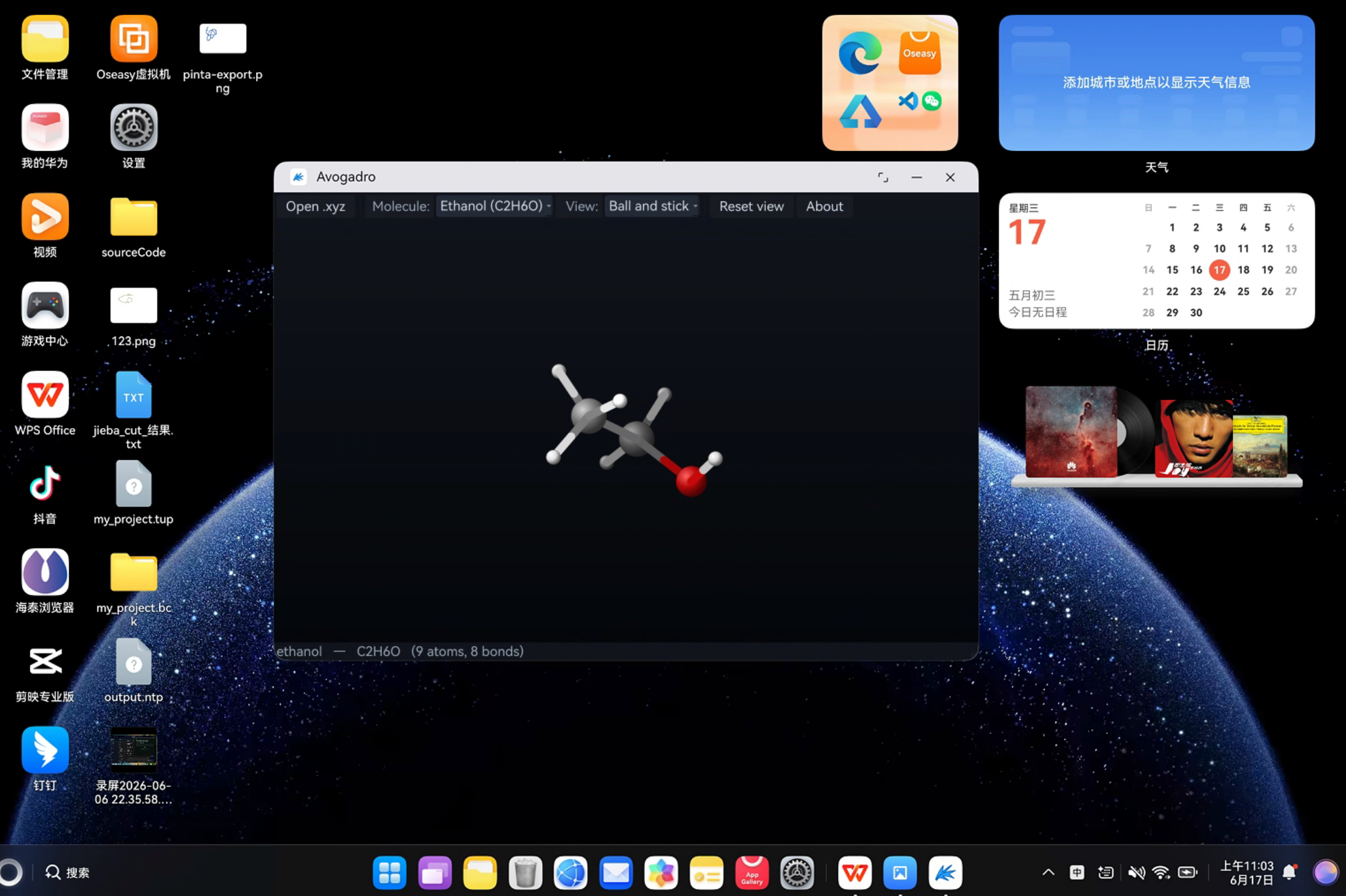Click the Open .xyz button in Avogadro

pyautogui.click(x=315, y=206)
